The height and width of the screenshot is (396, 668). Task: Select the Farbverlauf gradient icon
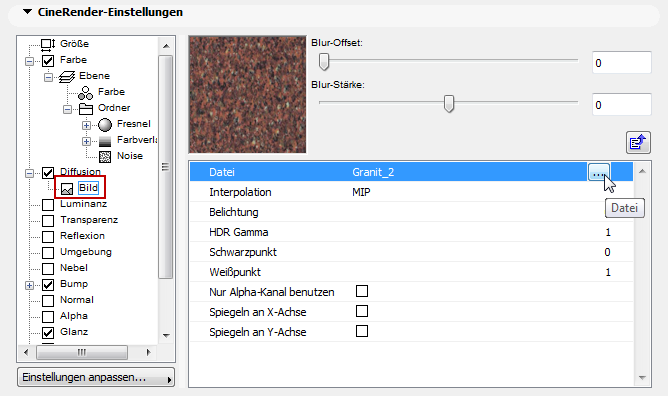tap(105, 141)
